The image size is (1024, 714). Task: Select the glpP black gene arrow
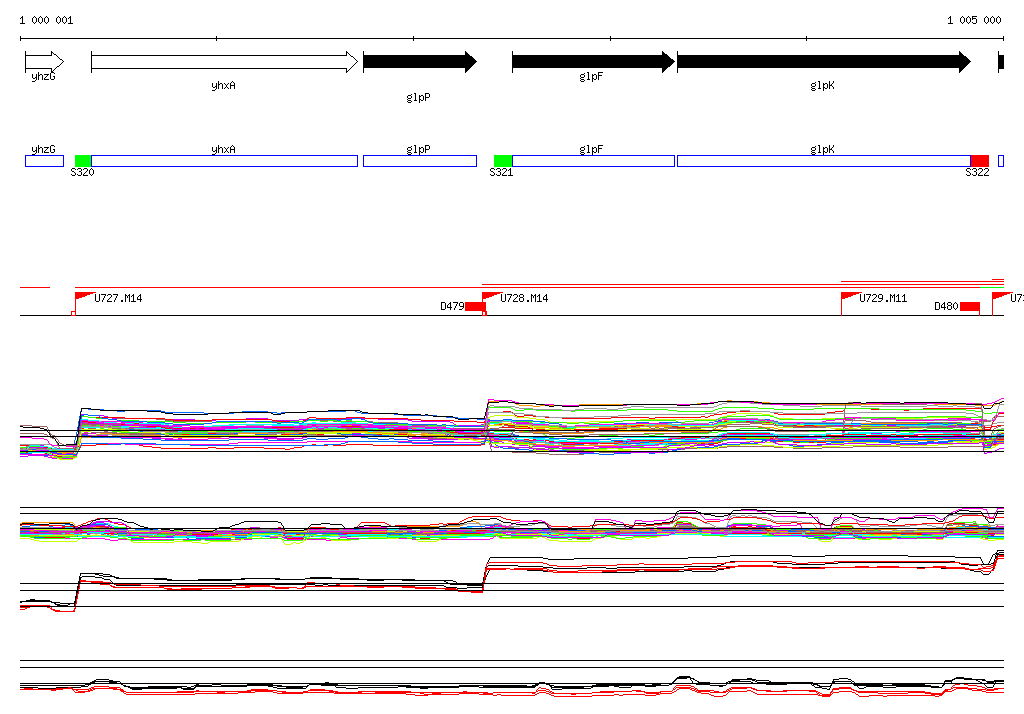[420, 62]
